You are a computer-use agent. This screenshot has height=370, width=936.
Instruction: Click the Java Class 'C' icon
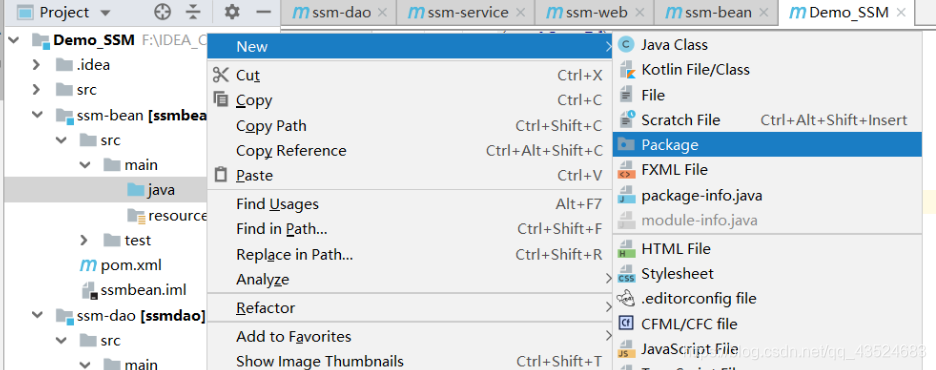point(626,45)
